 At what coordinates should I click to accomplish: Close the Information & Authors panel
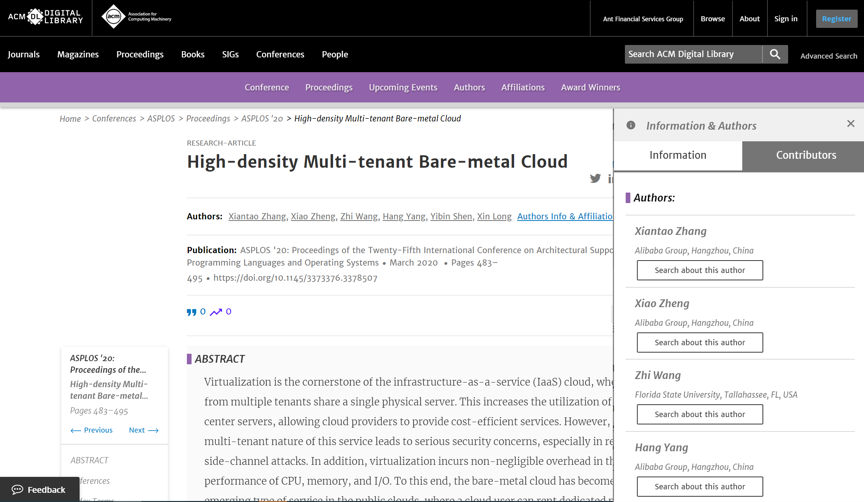[x=850, y=124]
